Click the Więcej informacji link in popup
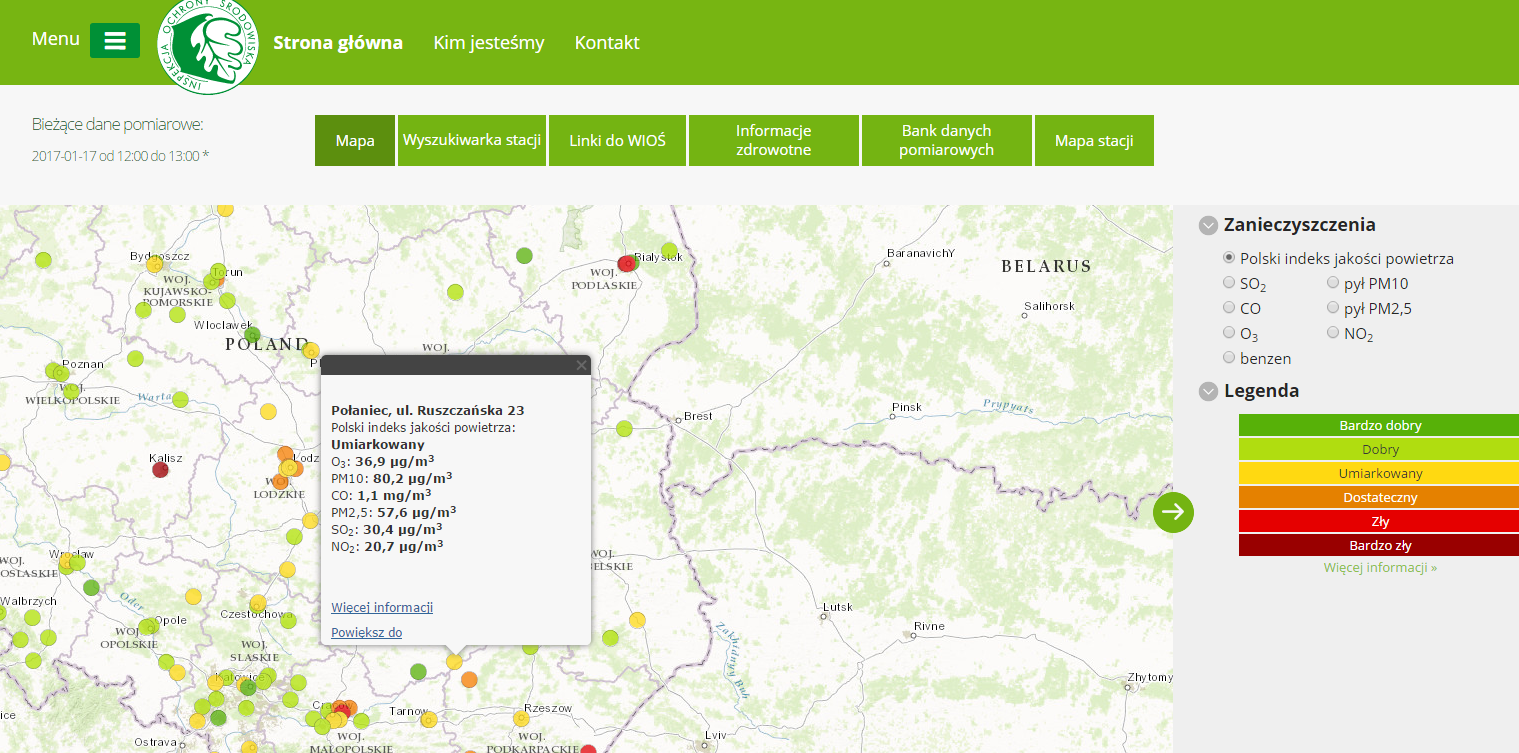 pos(382,607)
